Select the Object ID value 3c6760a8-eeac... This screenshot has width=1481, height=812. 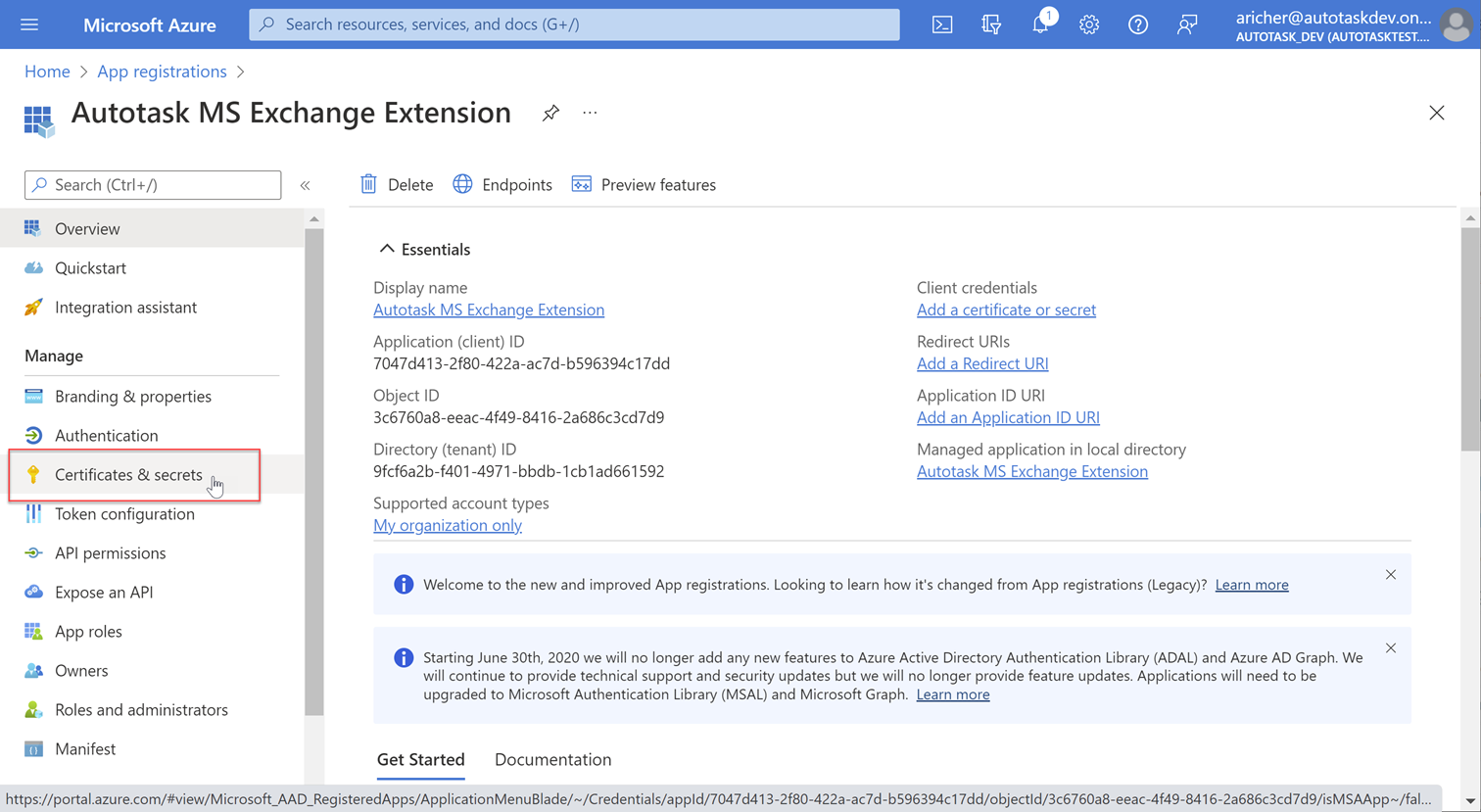click(518, 417)
